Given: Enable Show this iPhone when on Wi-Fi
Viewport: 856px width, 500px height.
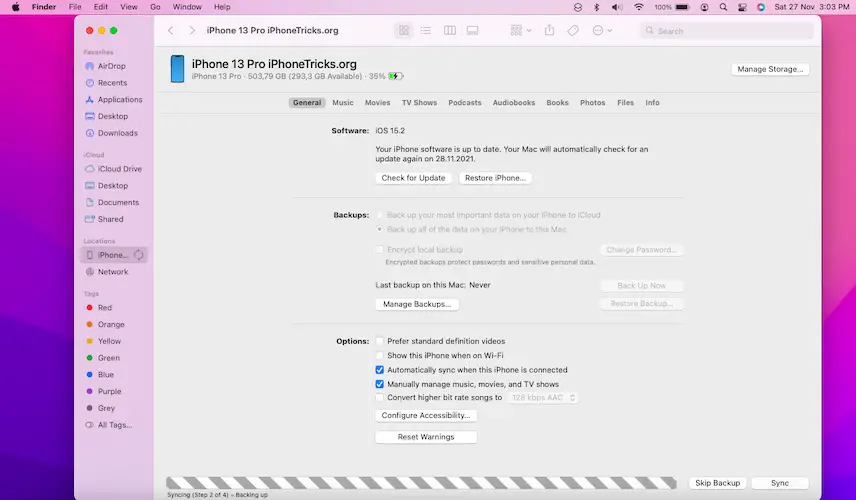Looking at the screenshot, I should click(x=379, y=355).
